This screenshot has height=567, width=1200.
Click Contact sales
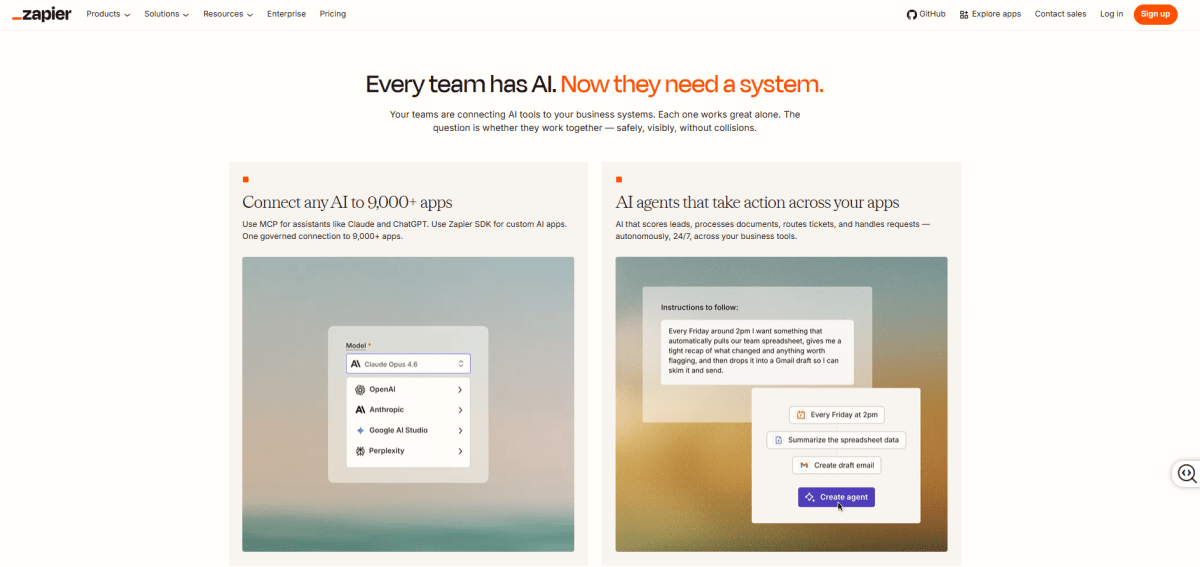(1060, 14)
